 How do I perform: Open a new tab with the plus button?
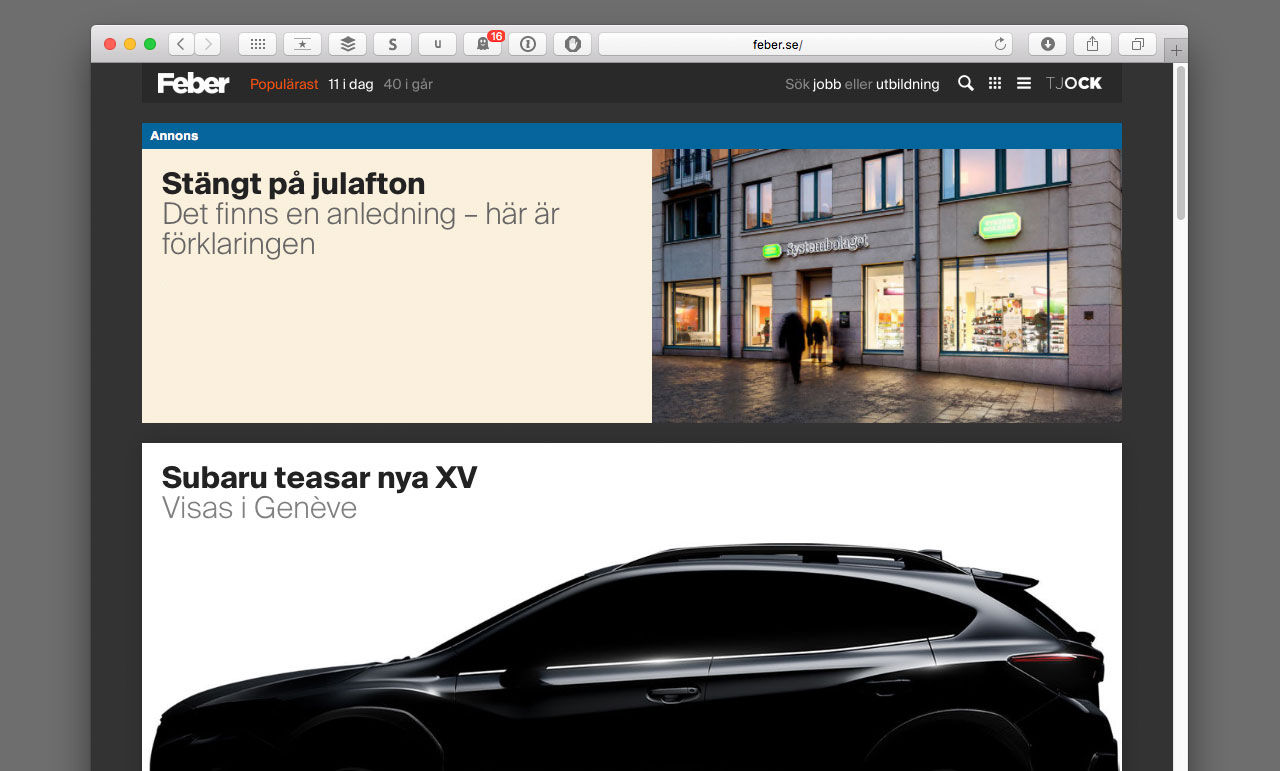click(1176, 50)
